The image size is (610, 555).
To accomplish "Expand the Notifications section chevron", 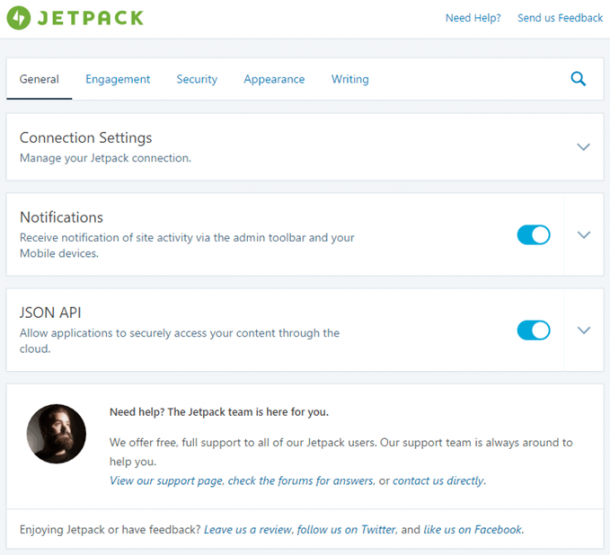I will coord(584,235).
